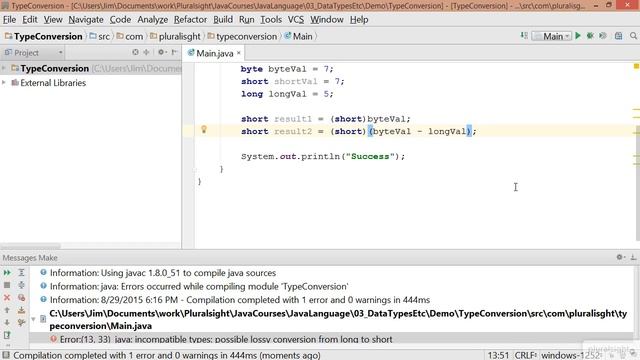Click cursor position 13:51 in status bar
The width and height of the screenshot is (640, 360).
[498, 355]
